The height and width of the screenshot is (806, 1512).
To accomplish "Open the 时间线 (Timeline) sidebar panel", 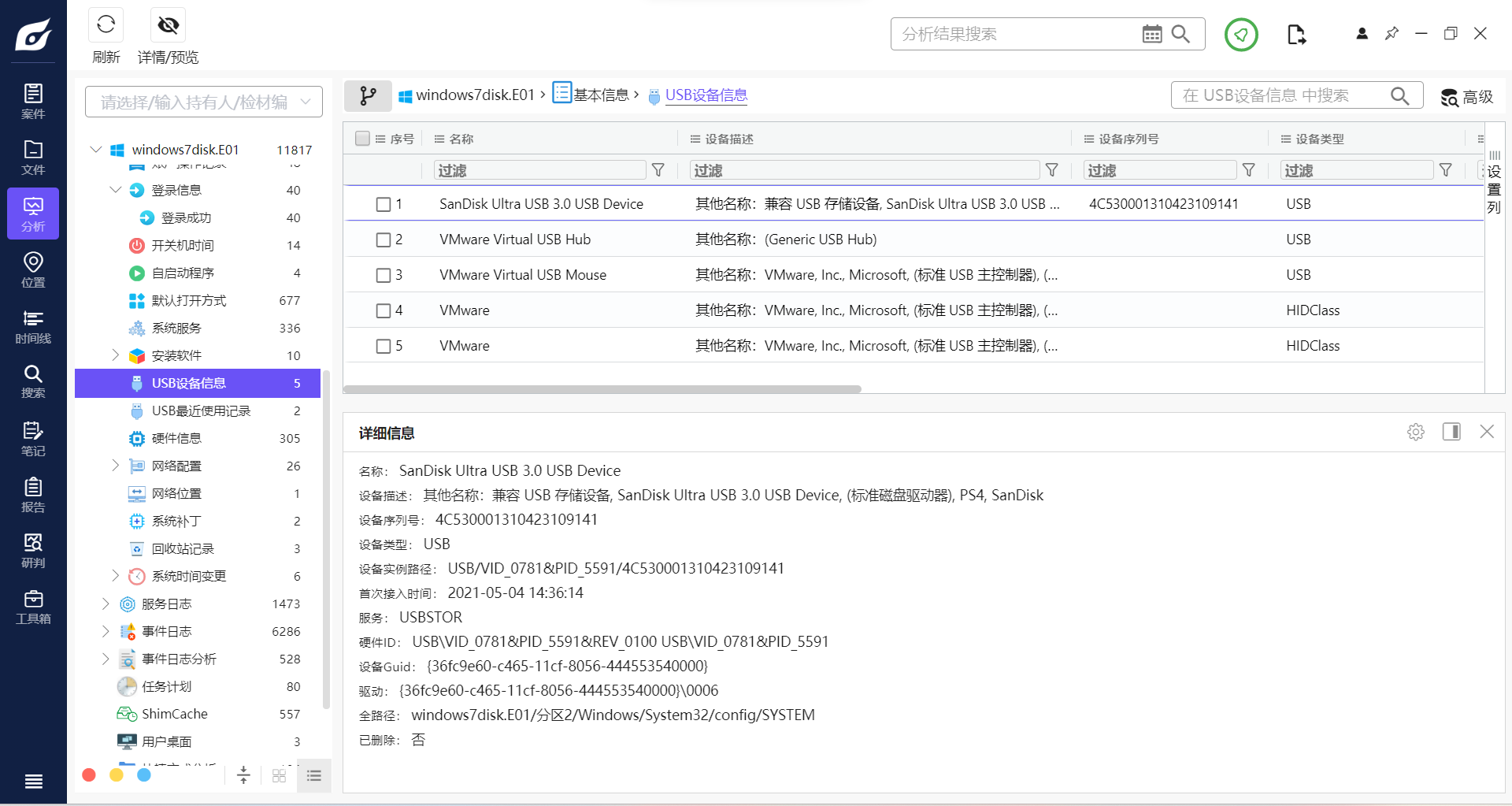I will (33, 325).
